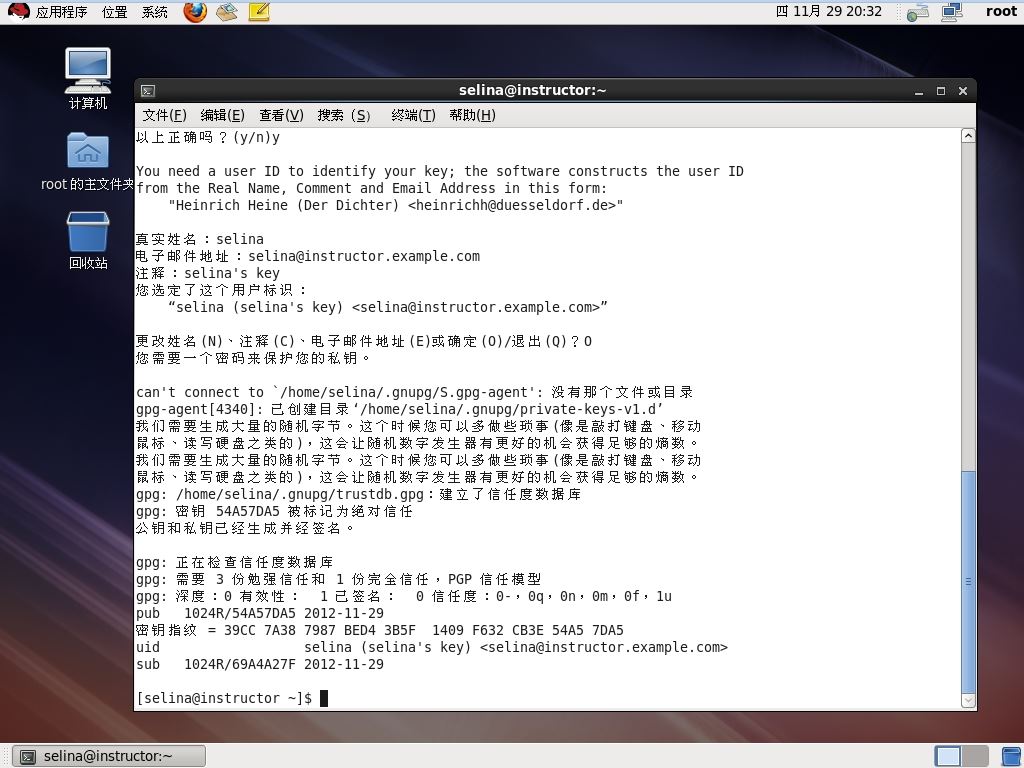Click the terminal vertical scrollbar thumb
The height and width of the screenshot is (768, 1024).
968,581
